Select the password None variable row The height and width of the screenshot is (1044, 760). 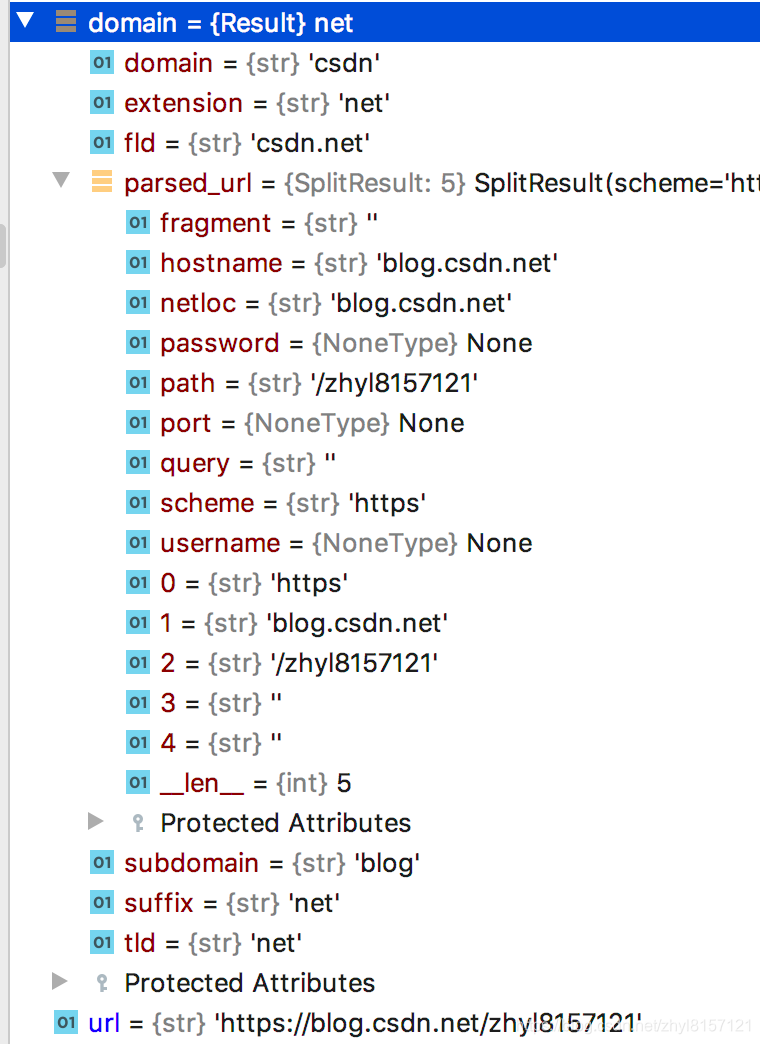tap(330, 342)
